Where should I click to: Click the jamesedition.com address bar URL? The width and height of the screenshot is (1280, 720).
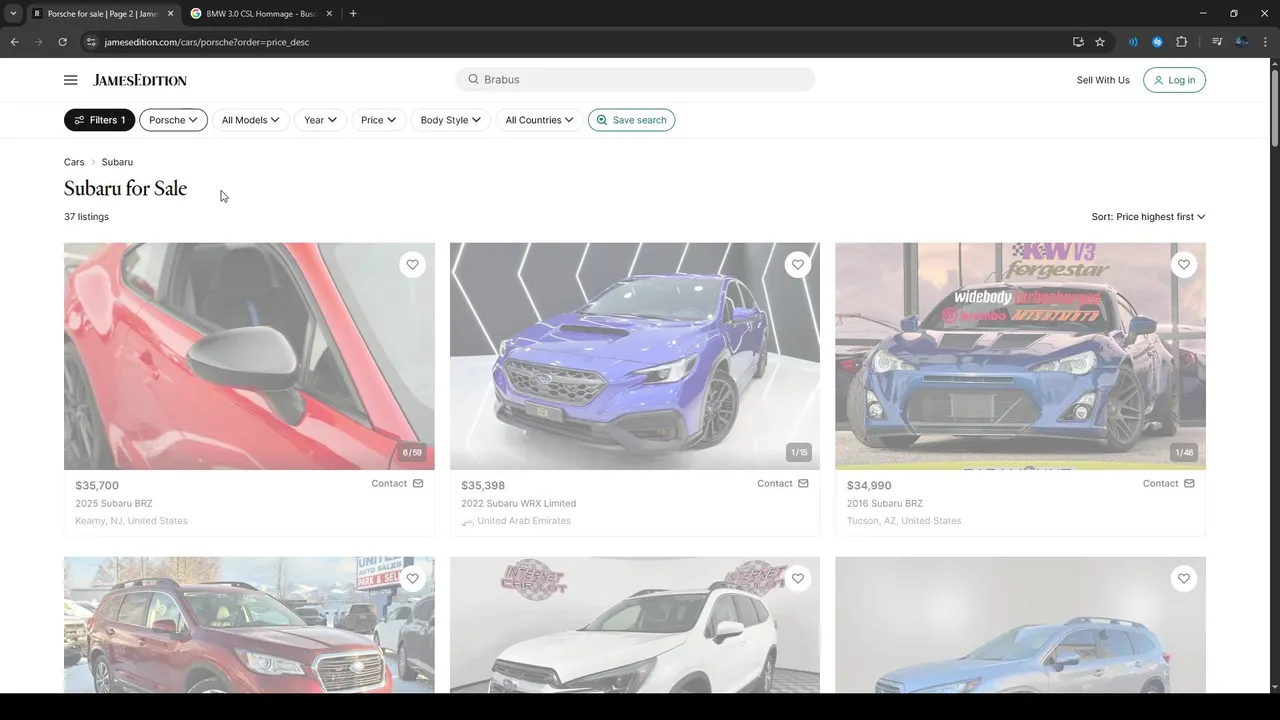pos(207,42)
